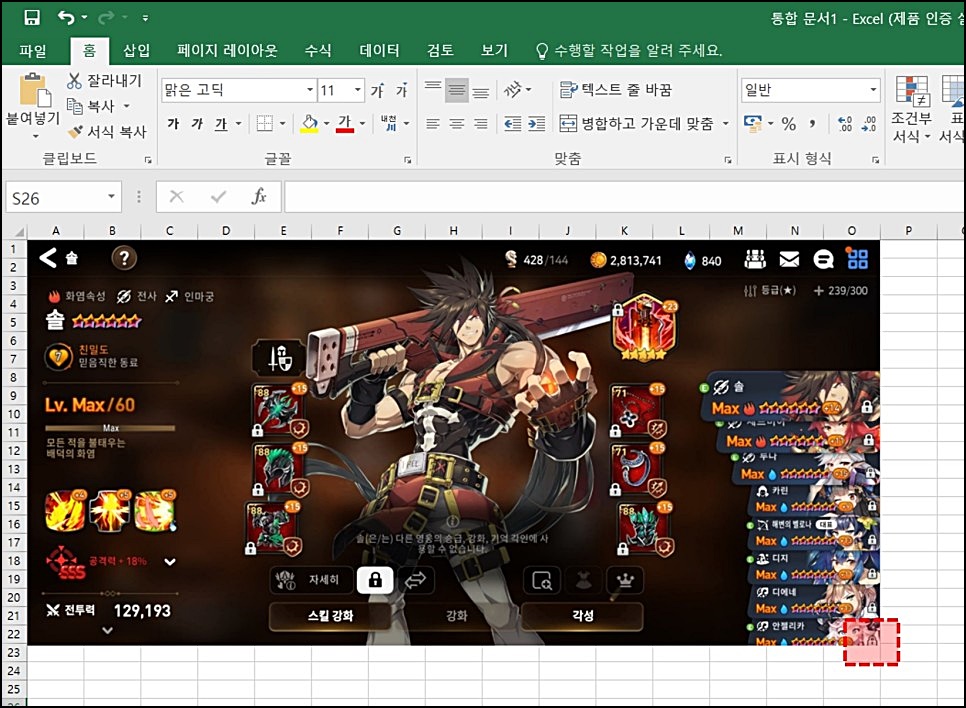Click the fx insert function icon
The image size is (966, 708).
(x=259, y=197)
